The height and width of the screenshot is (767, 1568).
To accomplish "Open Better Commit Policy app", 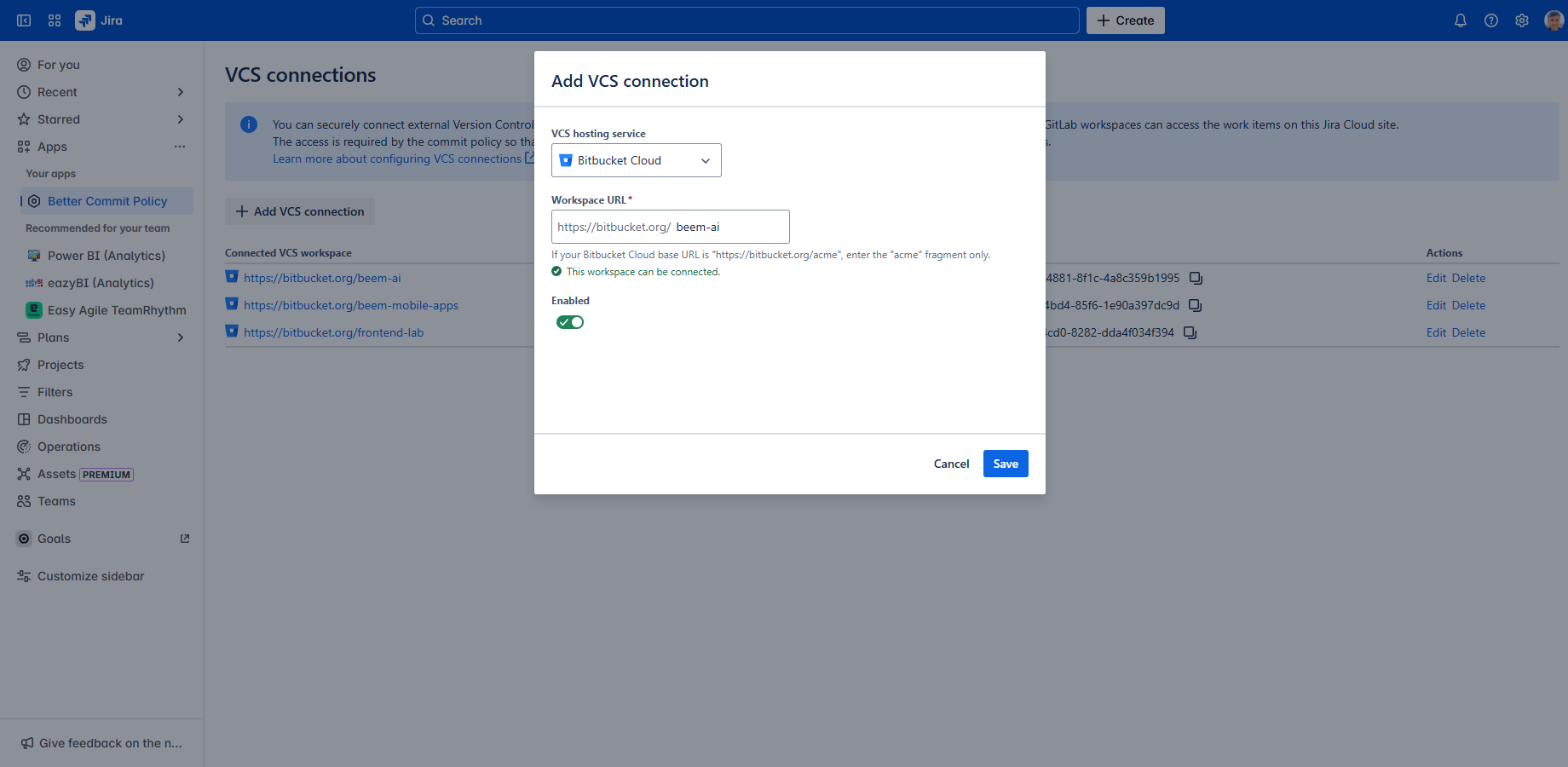I will point(107,201).
